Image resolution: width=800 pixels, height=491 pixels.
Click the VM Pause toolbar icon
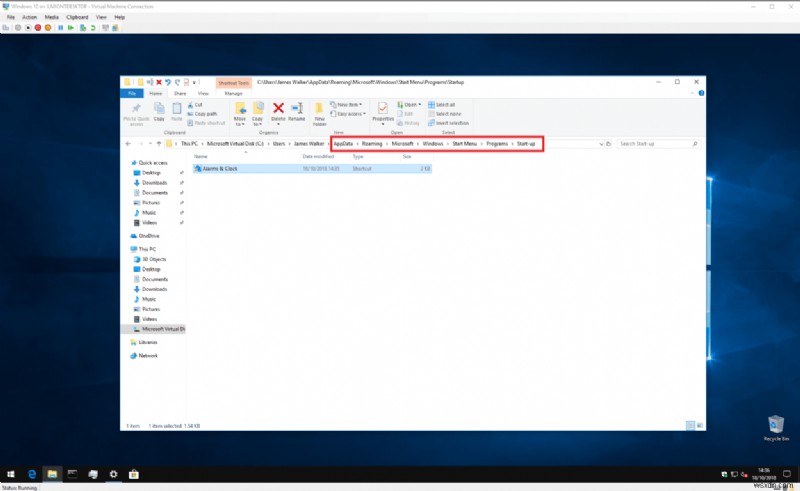click(61, 28)
